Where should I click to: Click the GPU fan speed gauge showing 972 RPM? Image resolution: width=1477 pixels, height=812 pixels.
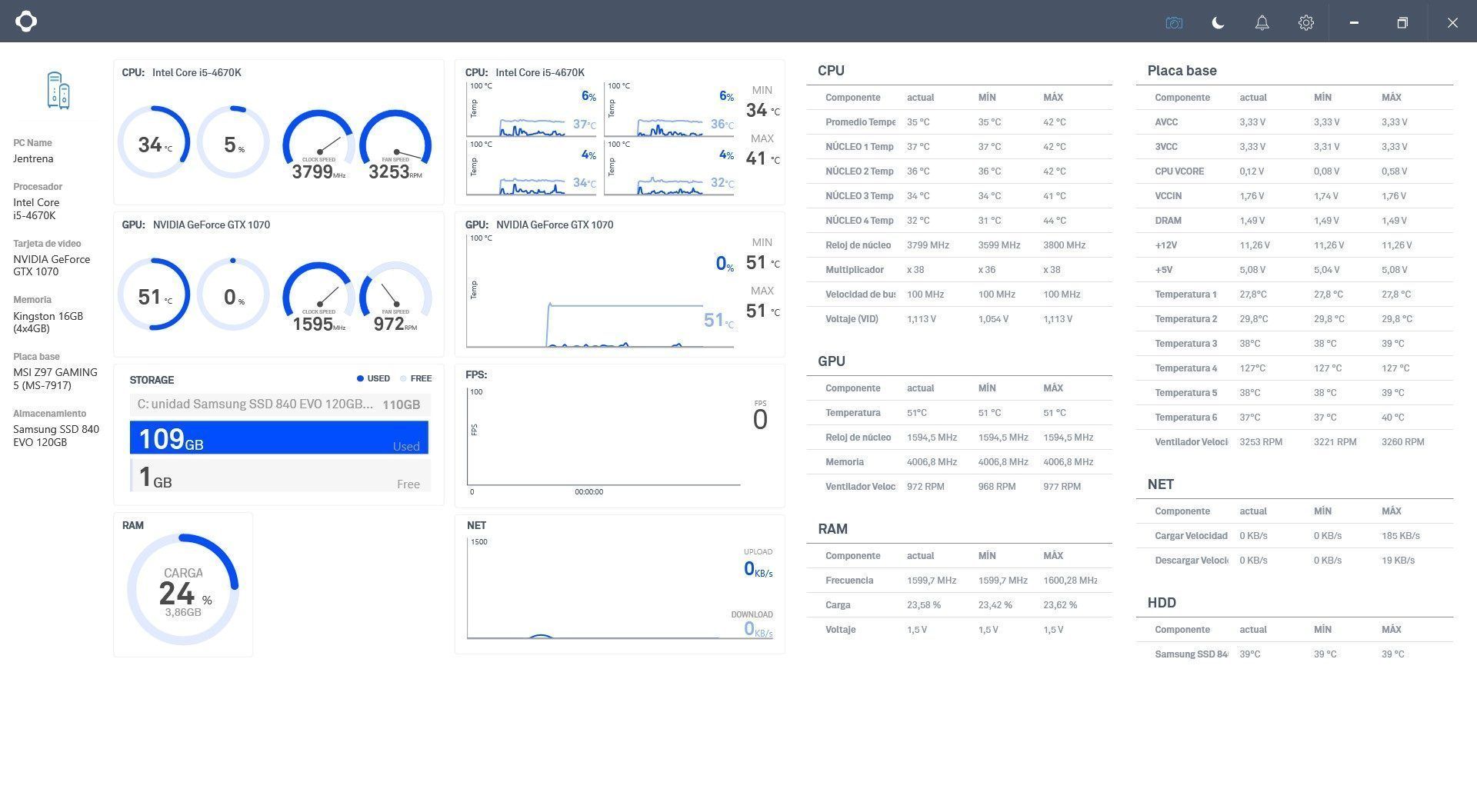pos(395,297)
